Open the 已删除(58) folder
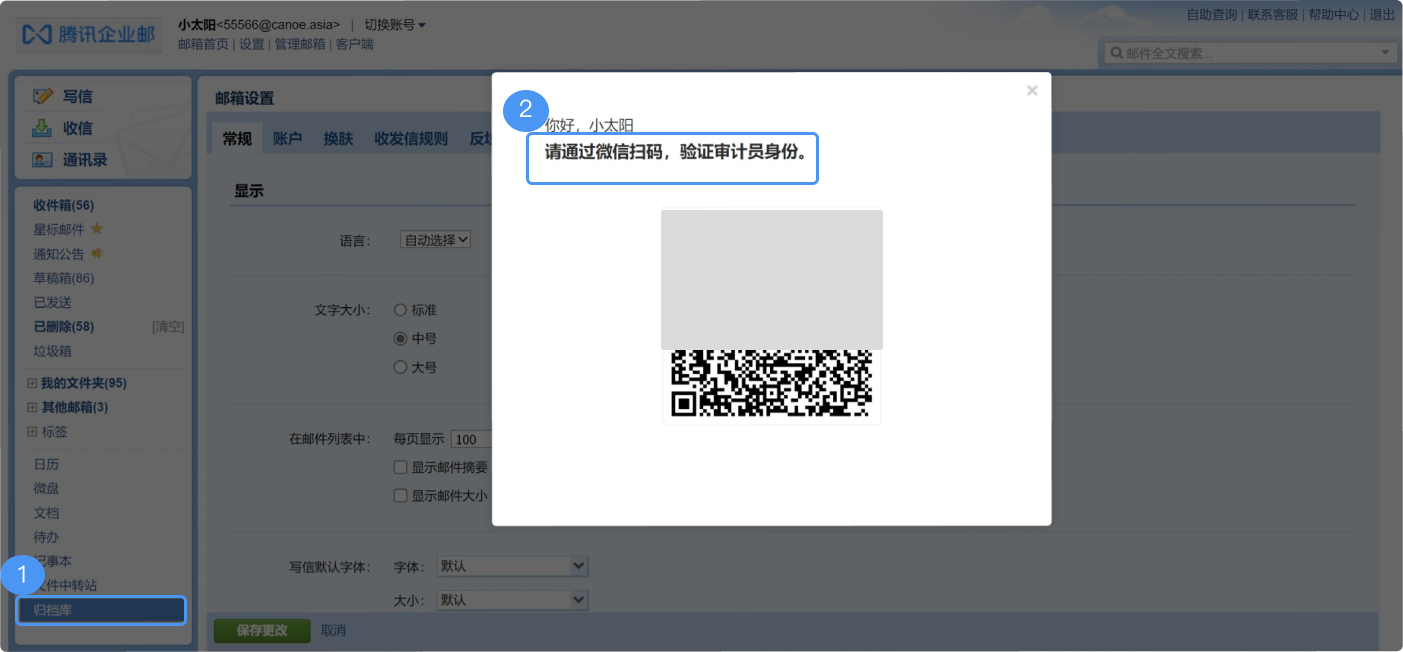Image resolution: width=1403 pixels, height=652 pixels. click(x=63, y=326)
